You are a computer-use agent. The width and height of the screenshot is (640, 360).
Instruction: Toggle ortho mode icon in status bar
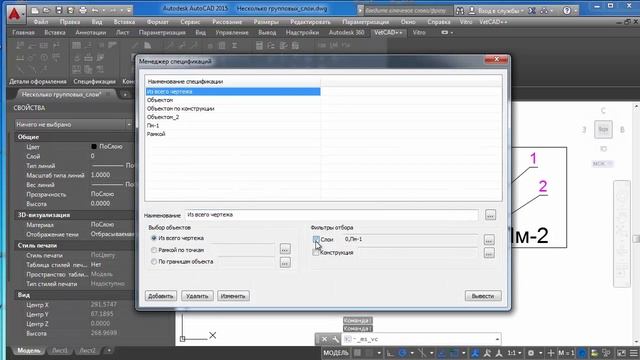click(x=390, y=353)
